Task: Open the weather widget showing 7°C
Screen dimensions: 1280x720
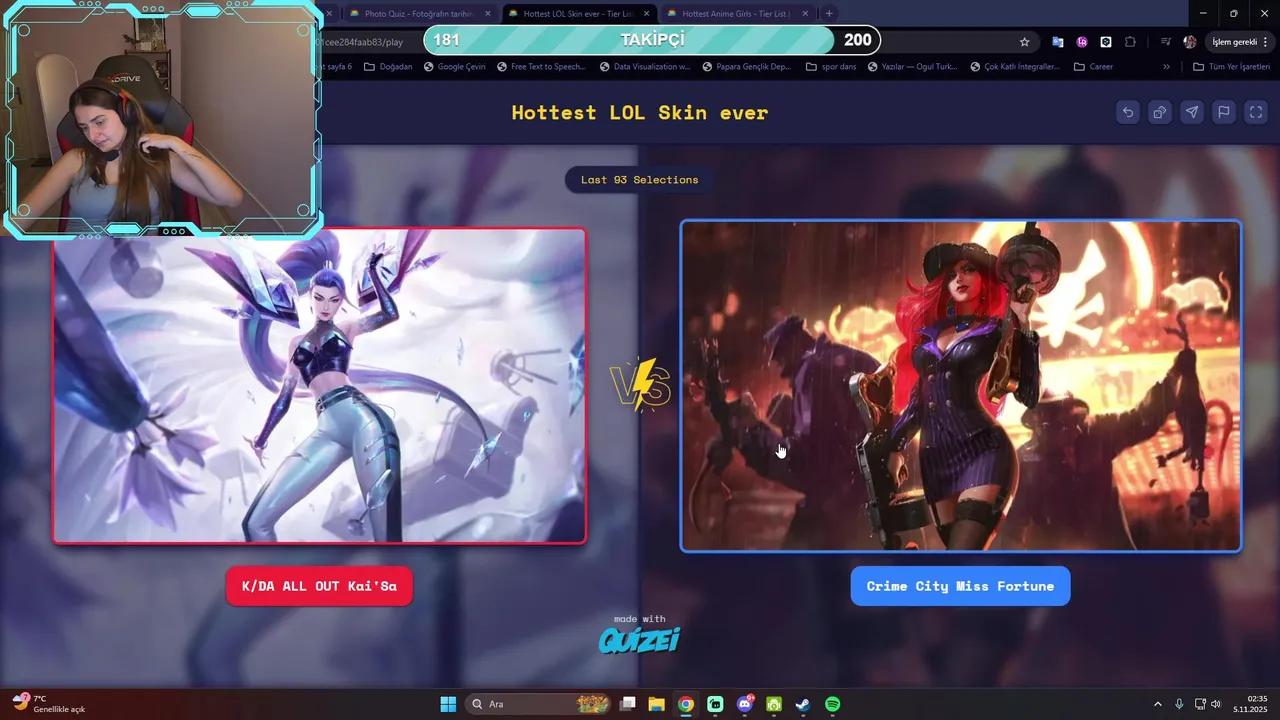Action: point(48,704)
